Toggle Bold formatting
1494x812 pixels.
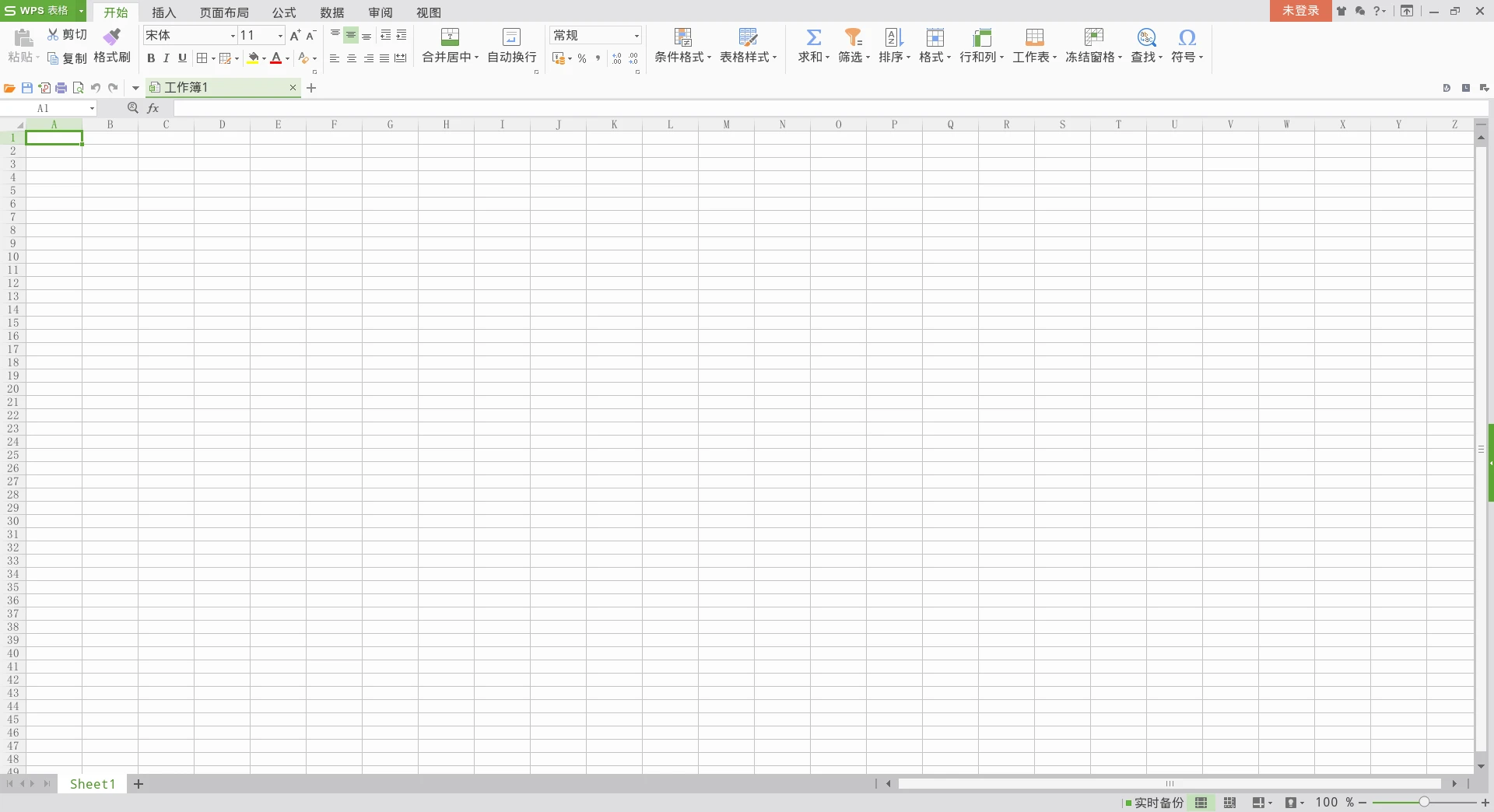click(151, 58)
